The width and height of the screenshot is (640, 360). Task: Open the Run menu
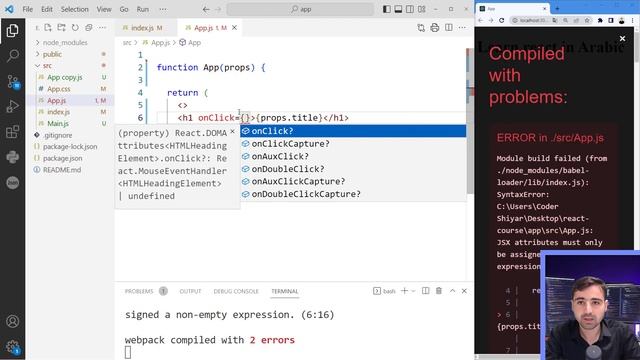point(142,9)
